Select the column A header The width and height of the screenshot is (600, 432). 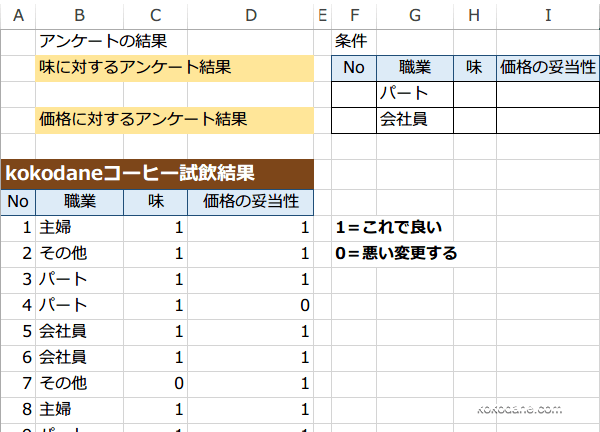click(x=18, y=14)
